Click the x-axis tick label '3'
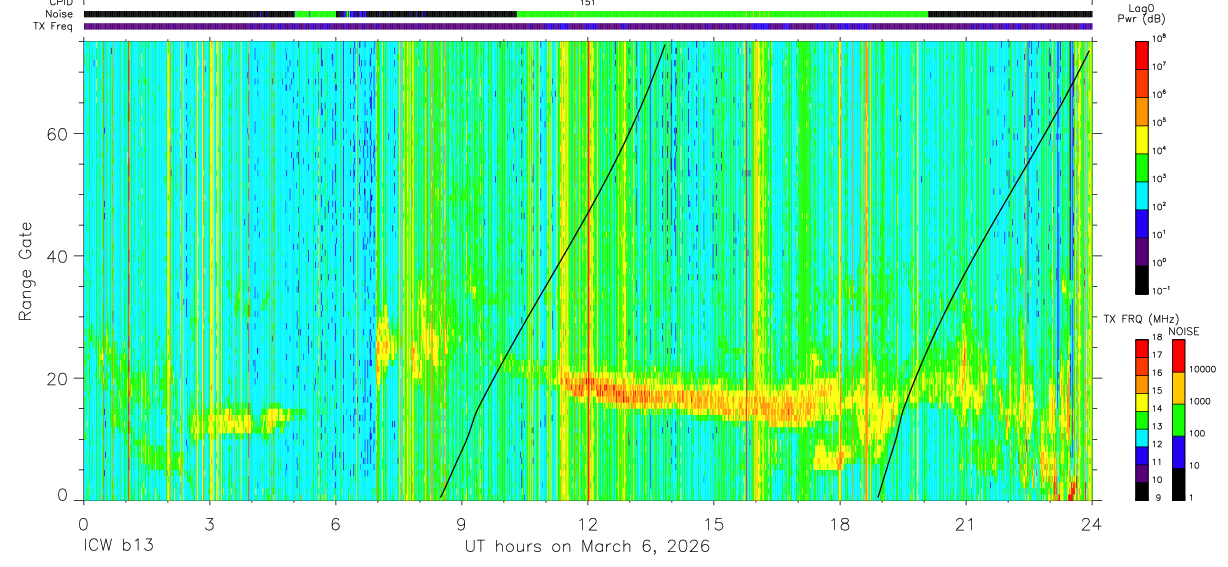Viewport: 1228px width, 567px height. coord(209,525)
